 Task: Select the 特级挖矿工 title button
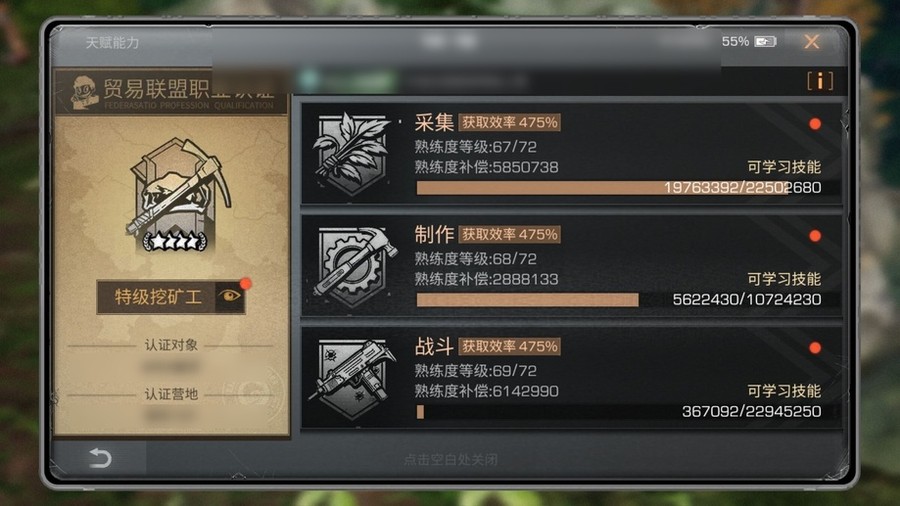click(157, 297)
